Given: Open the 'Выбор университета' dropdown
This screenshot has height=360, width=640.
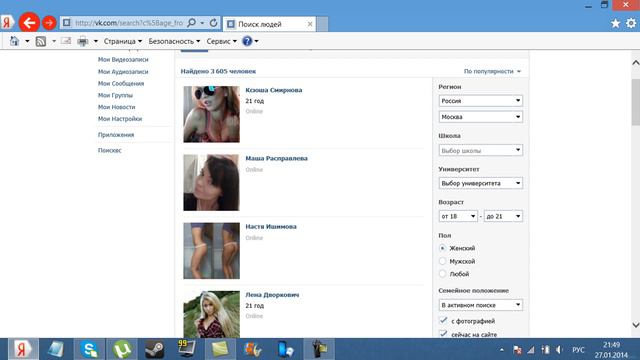Looking at the screenshot, I should tap(480, 183).
